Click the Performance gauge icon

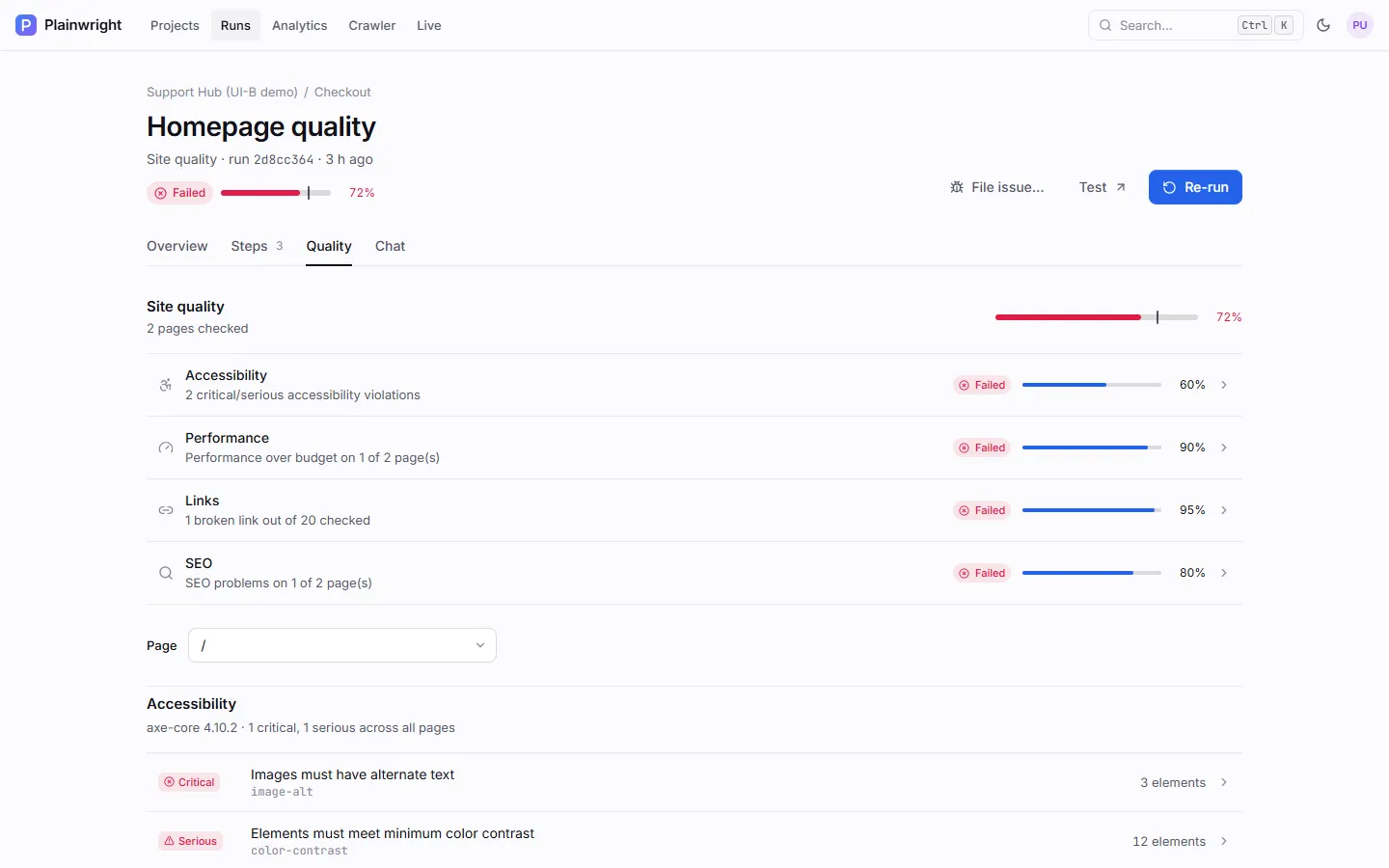pyautogui.click(x=166, y=448)
